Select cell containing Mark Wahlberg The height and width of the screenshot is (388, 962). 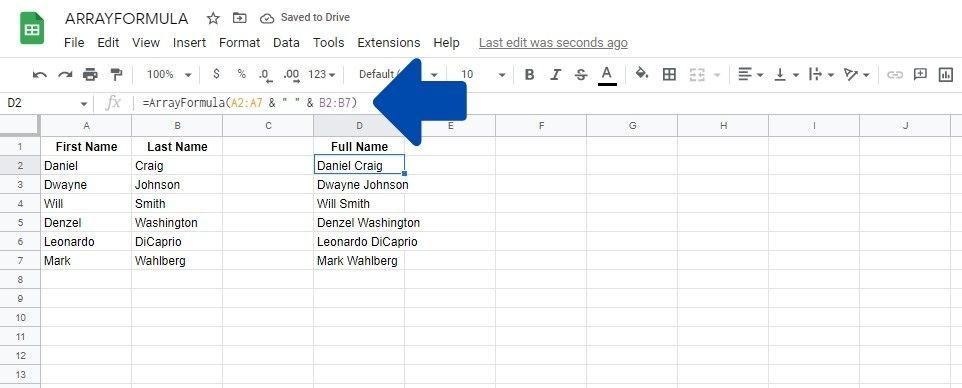click(359, 261)
